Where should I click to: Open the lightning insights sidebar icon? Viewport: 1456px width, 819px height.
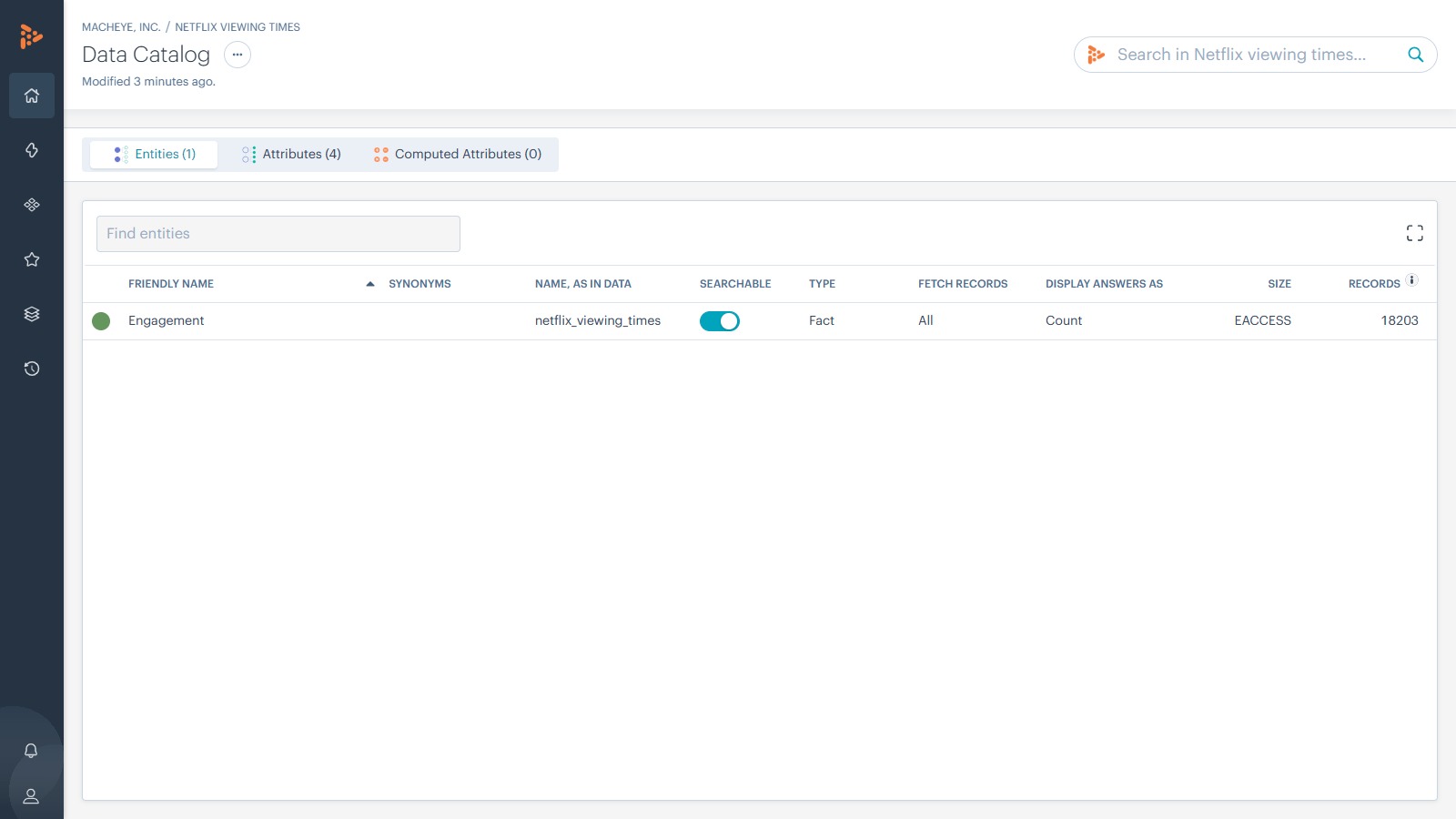pyautogui.click(x=32, y=150)
